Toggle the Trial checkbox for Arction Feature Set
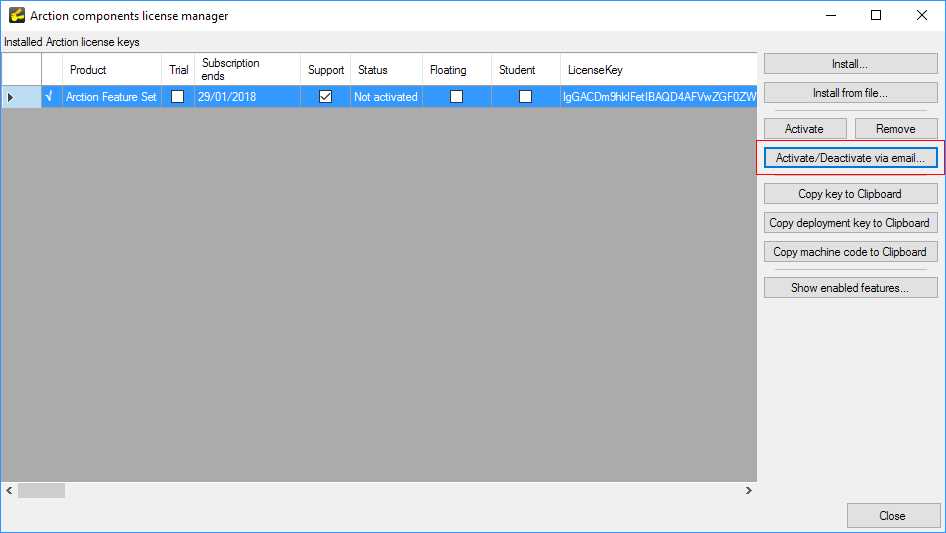946x533 pixels. click(x=177, y=97)
